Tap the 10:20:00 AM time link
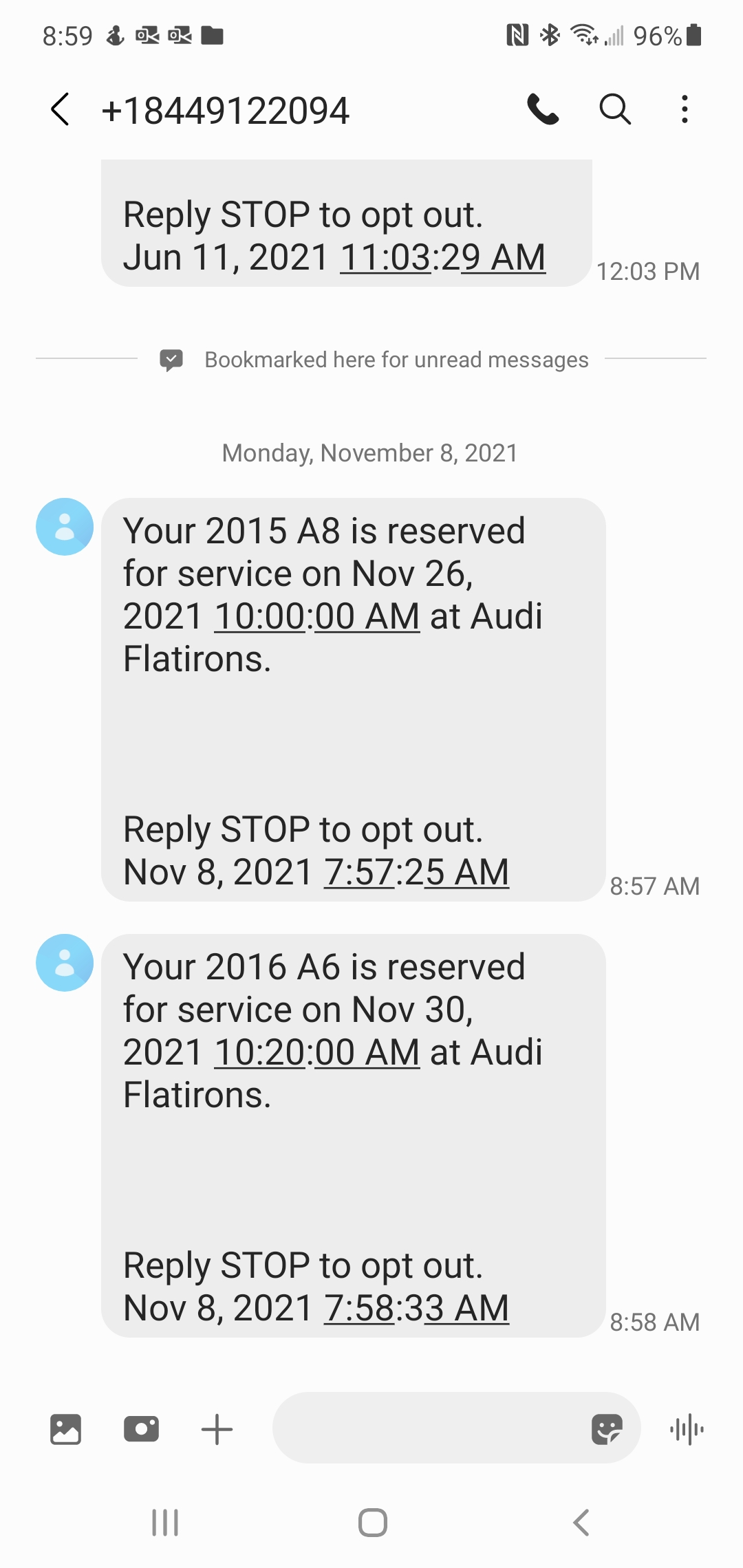The height and width of the screenshot is (1568, 743). point(317,1052)
